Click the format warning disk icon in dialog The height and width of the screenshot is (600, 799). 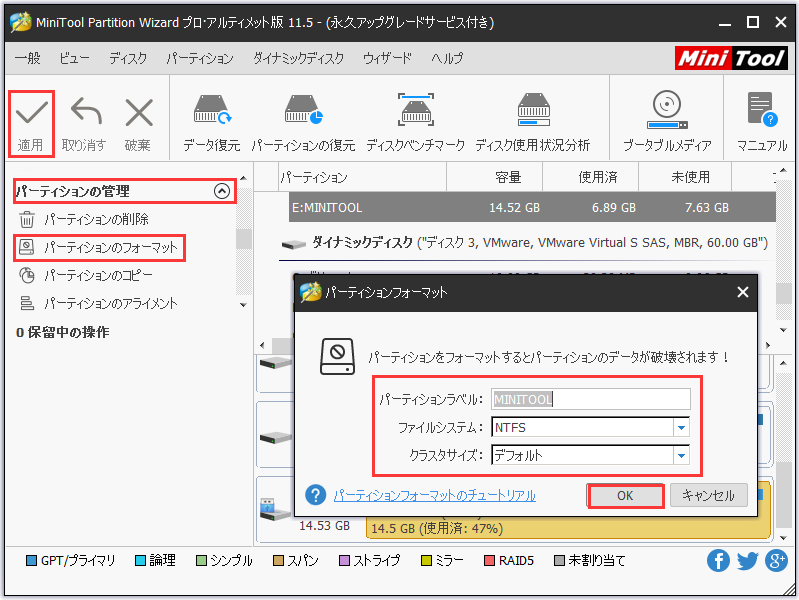[x=337, y=356]
